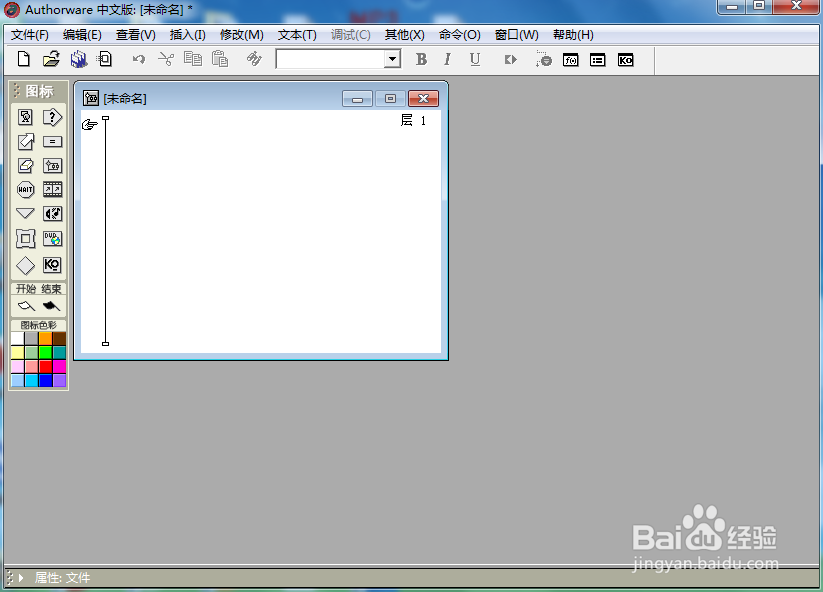Open the 文件(F) menu
The image size is (823, 592).
click(x=30, y=35)
